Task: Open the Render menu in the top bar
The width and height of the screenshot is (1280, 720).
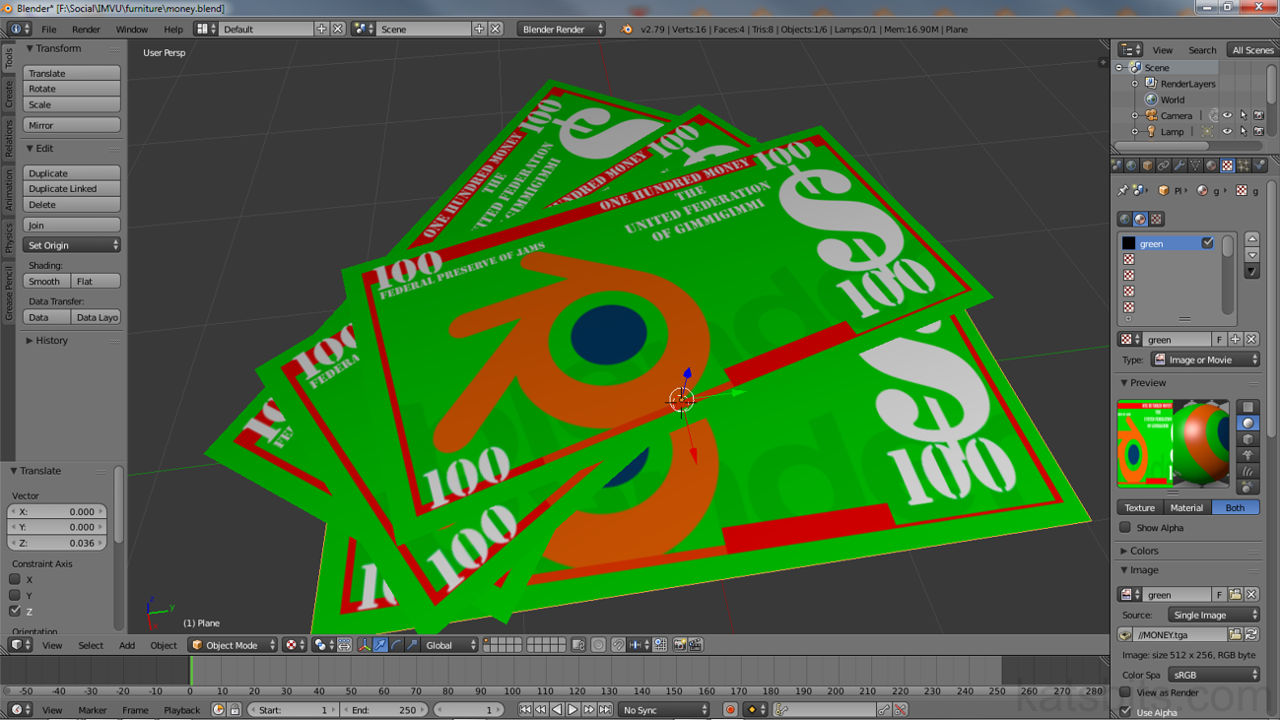Action: point(86,29)
